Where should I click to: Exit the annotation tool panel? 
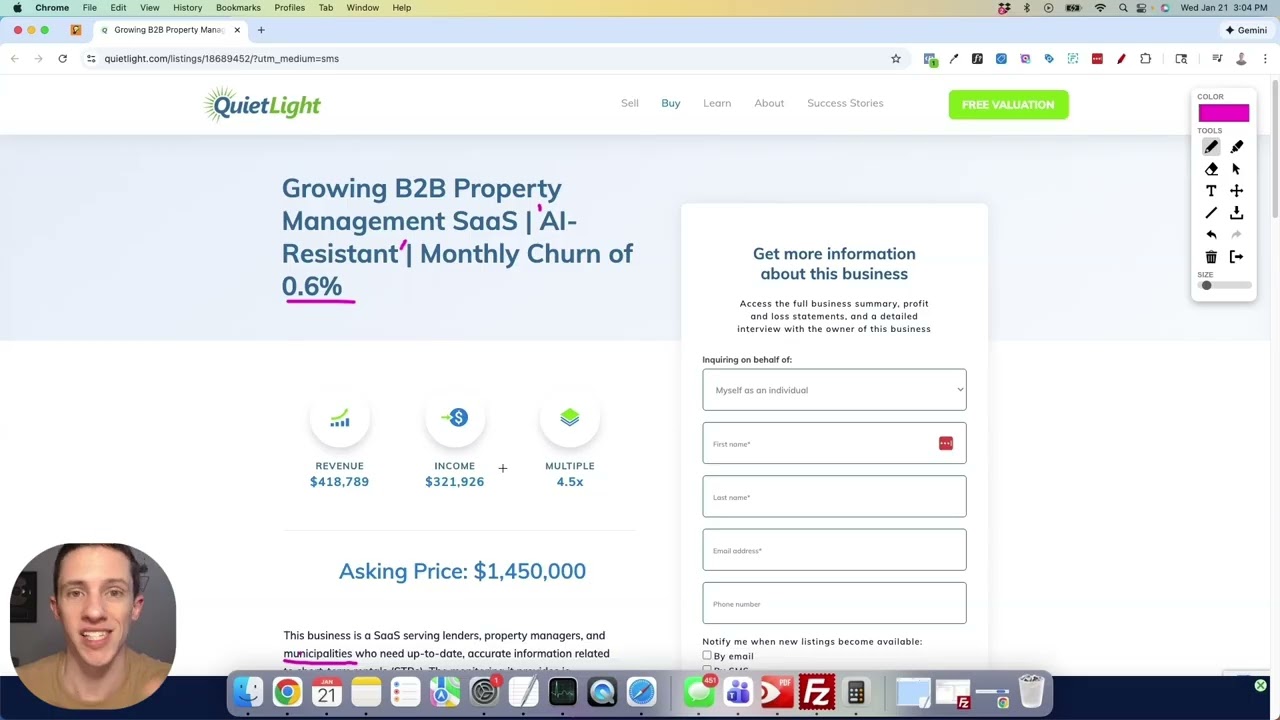click(1237, 257)
